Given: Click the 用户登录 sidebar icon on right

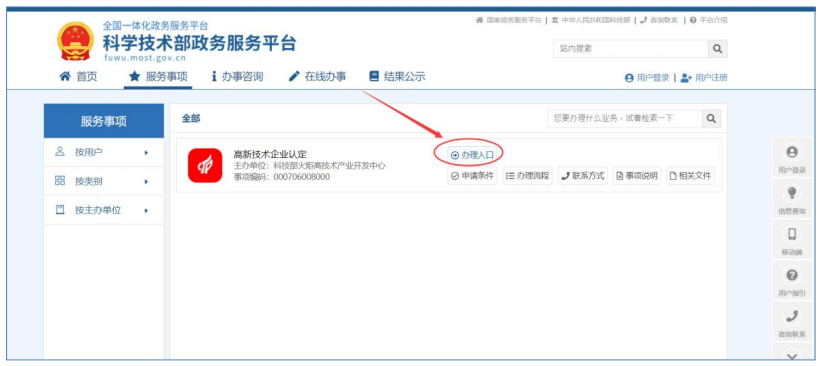Looking at the screenshot, I should [x=792, y=152].
